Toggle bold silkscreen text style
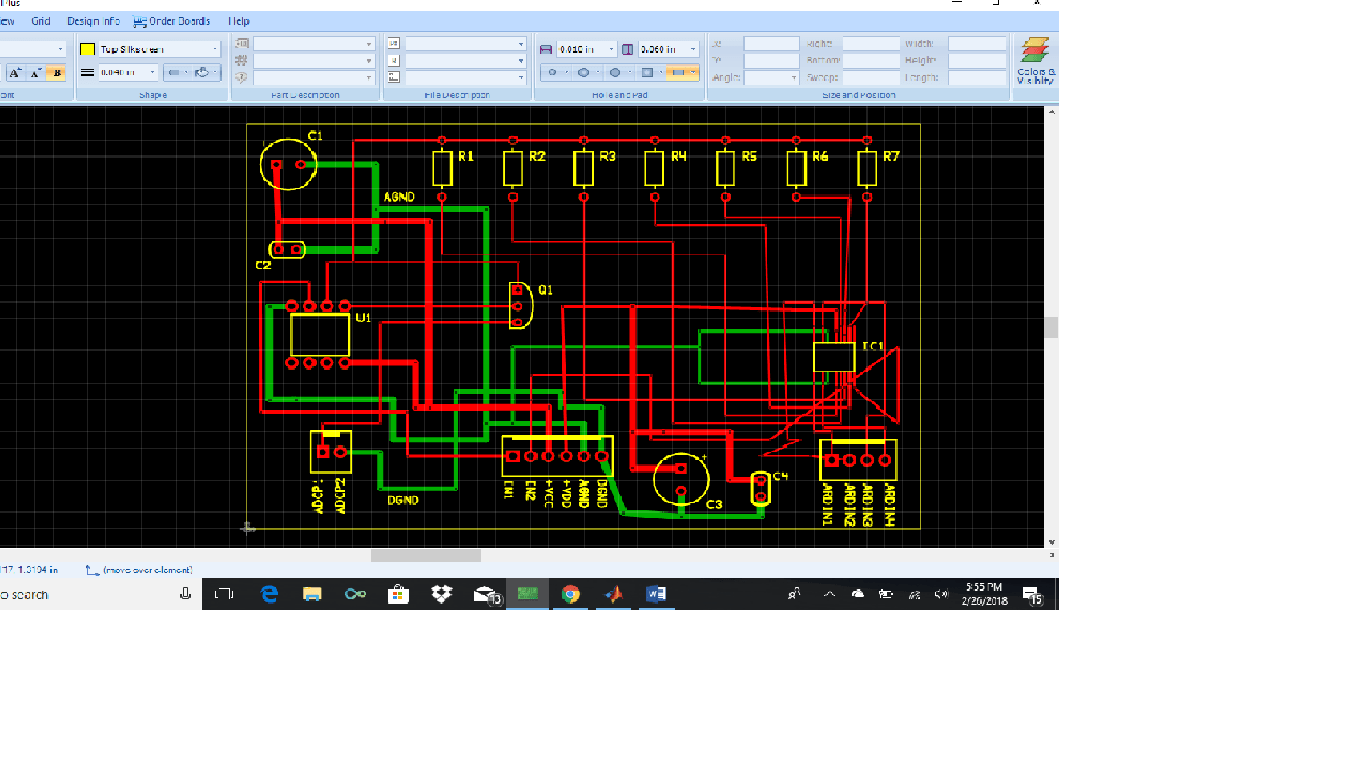1366x768 pixels. coord(57,72)
